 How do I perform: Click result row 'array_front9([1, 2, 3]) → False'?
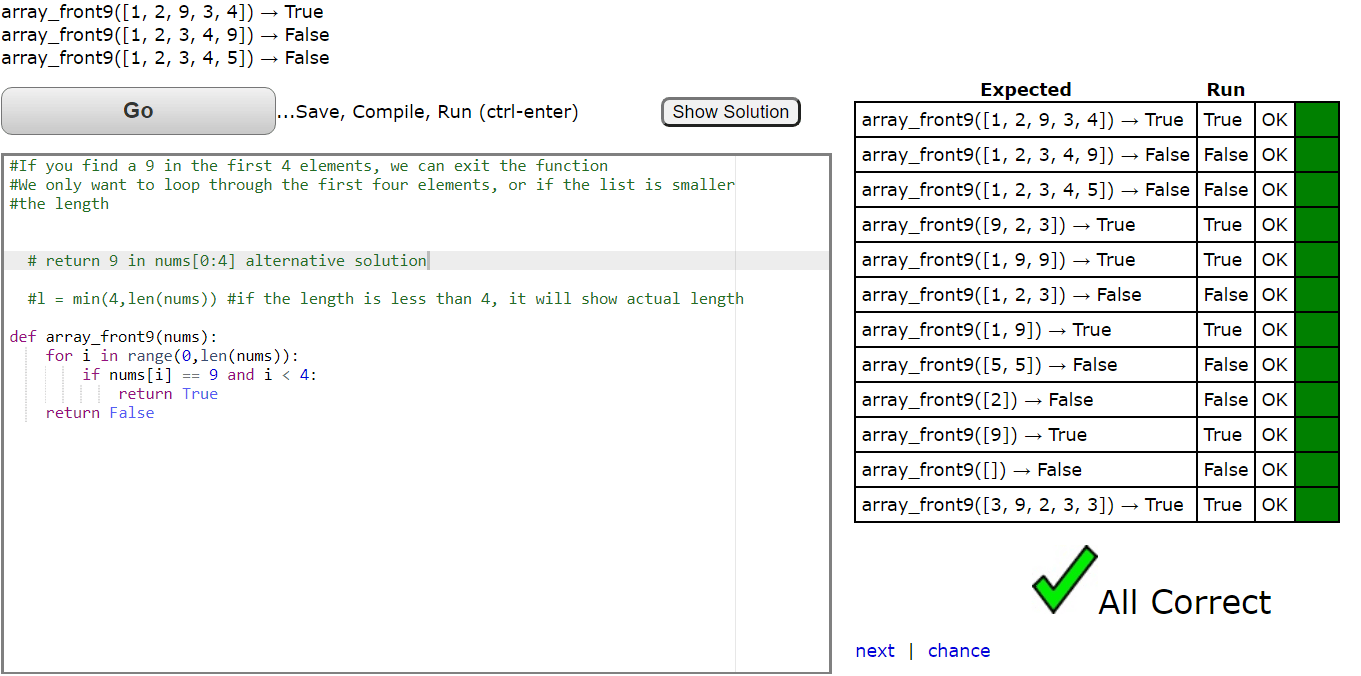pos(1097,295)
